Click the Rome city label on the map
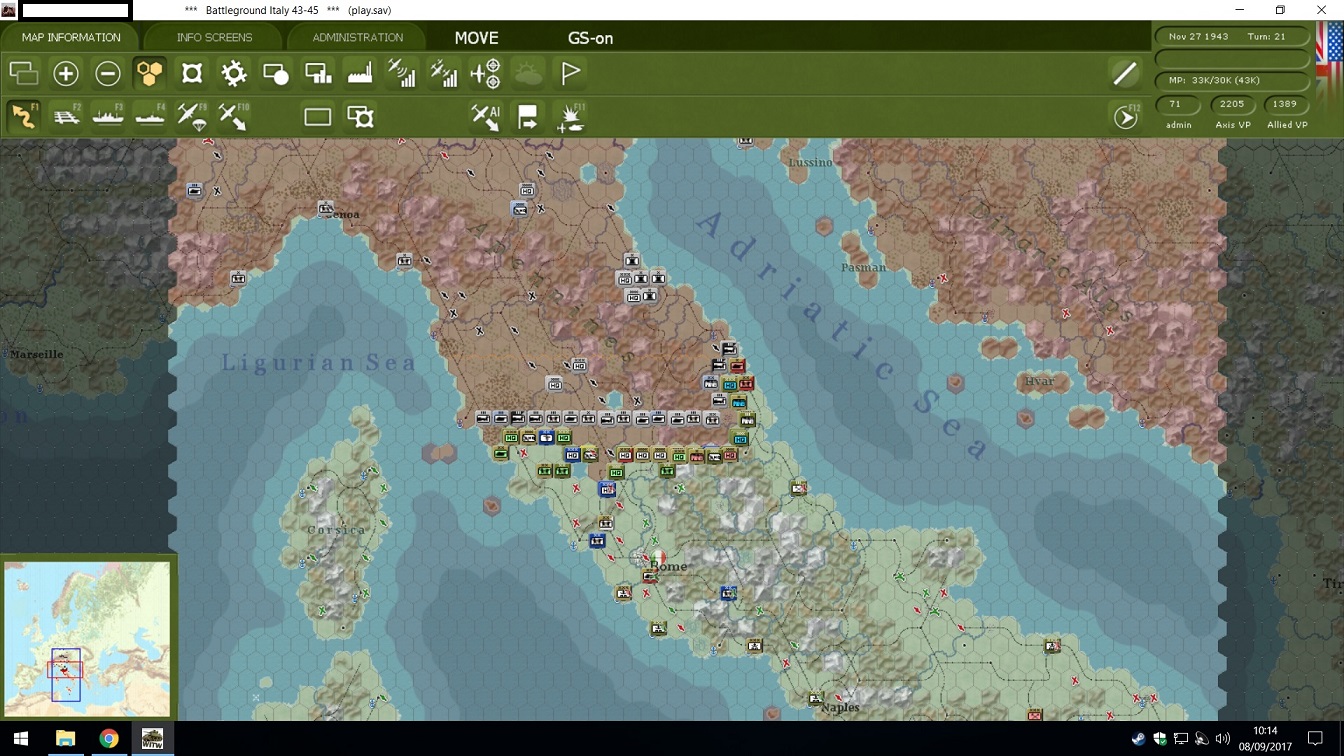 point(669,567)
